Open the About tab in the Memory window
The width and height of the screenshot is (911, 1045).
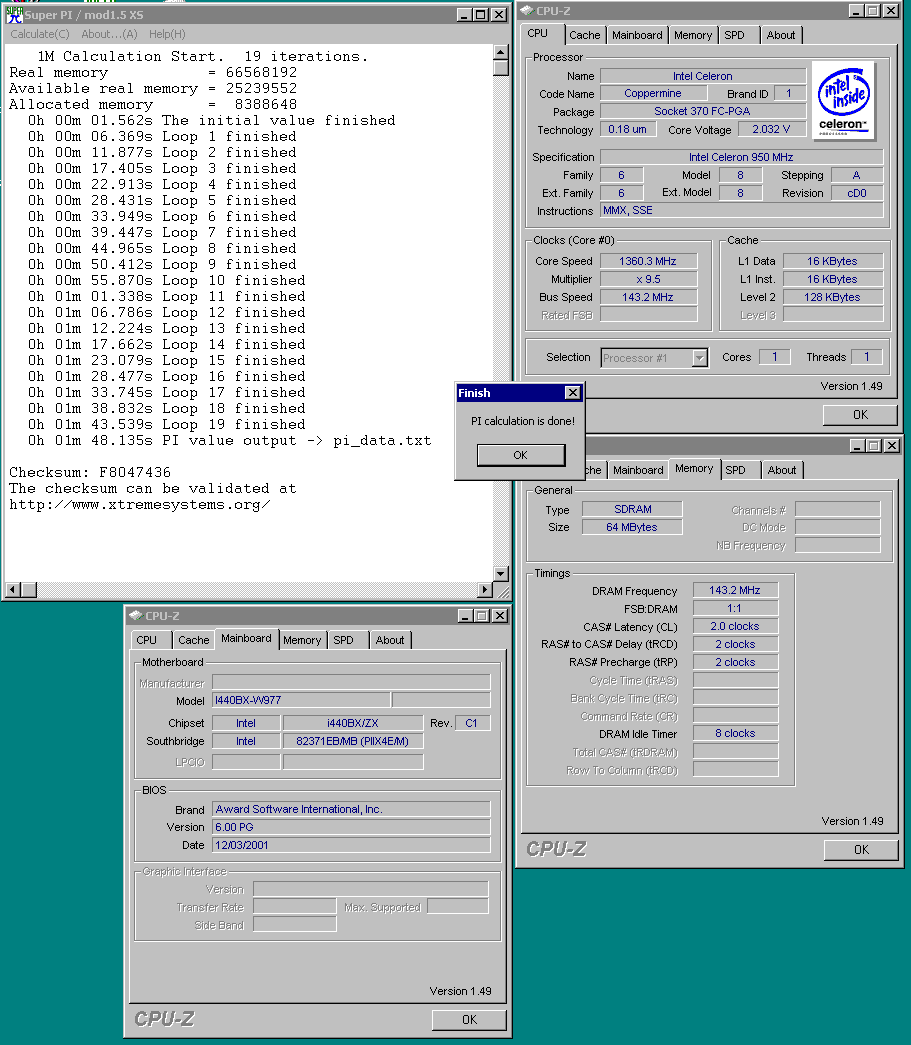tap(782, 471)
